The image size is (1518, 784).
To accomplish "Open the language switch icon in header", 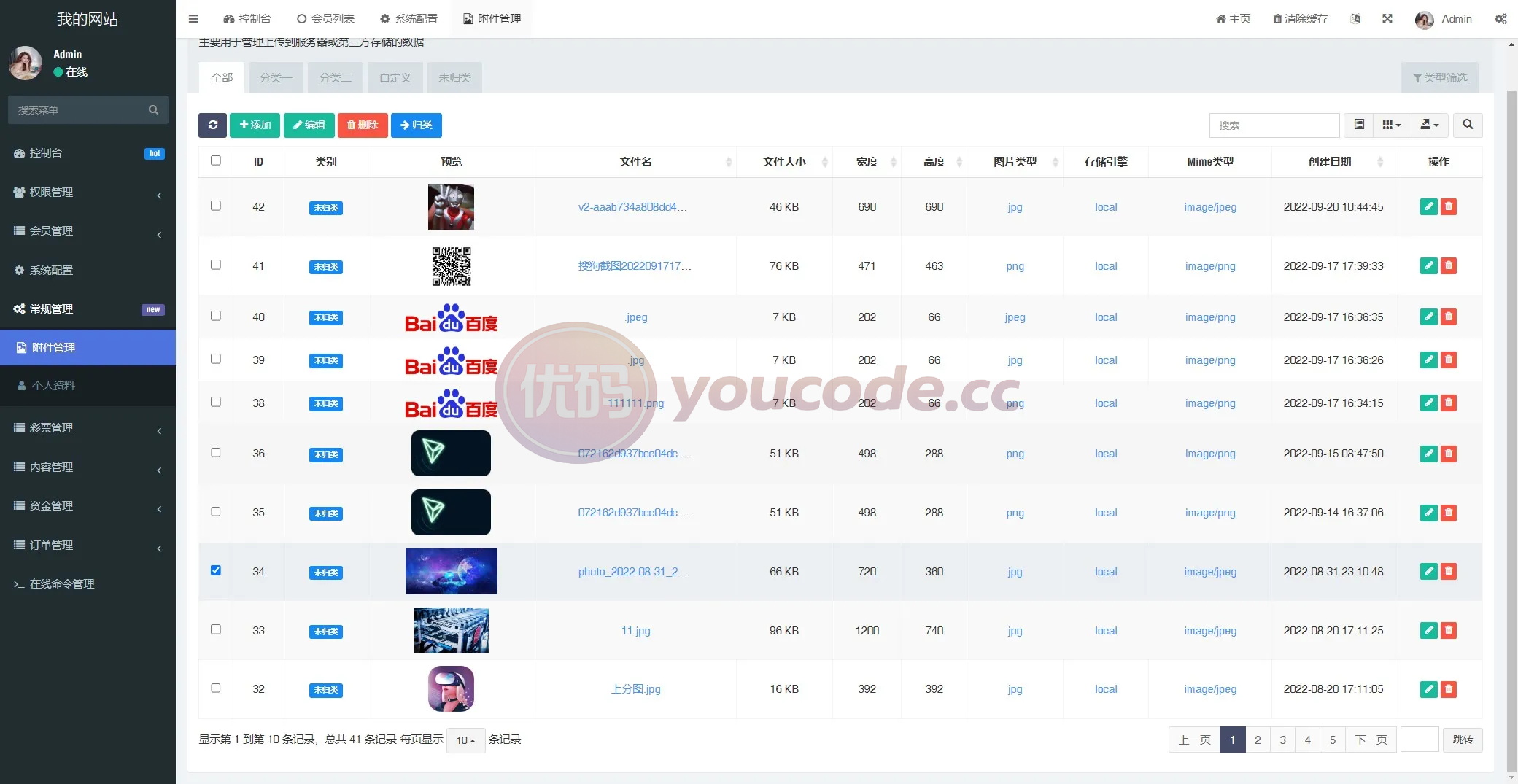I will (x=1355, y=19).
